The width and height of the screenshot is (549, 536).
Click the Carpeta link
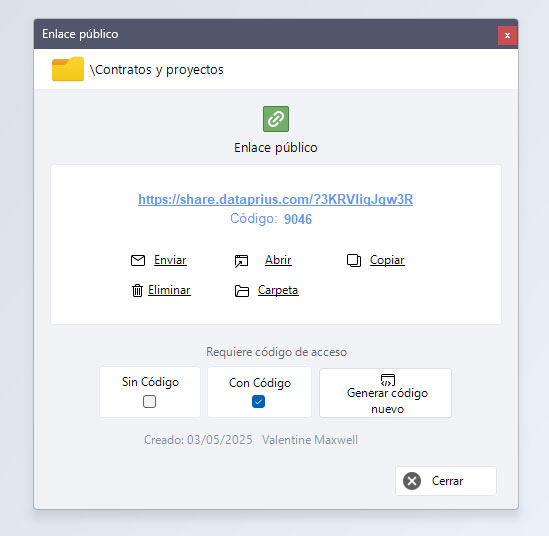pos(278,290)
